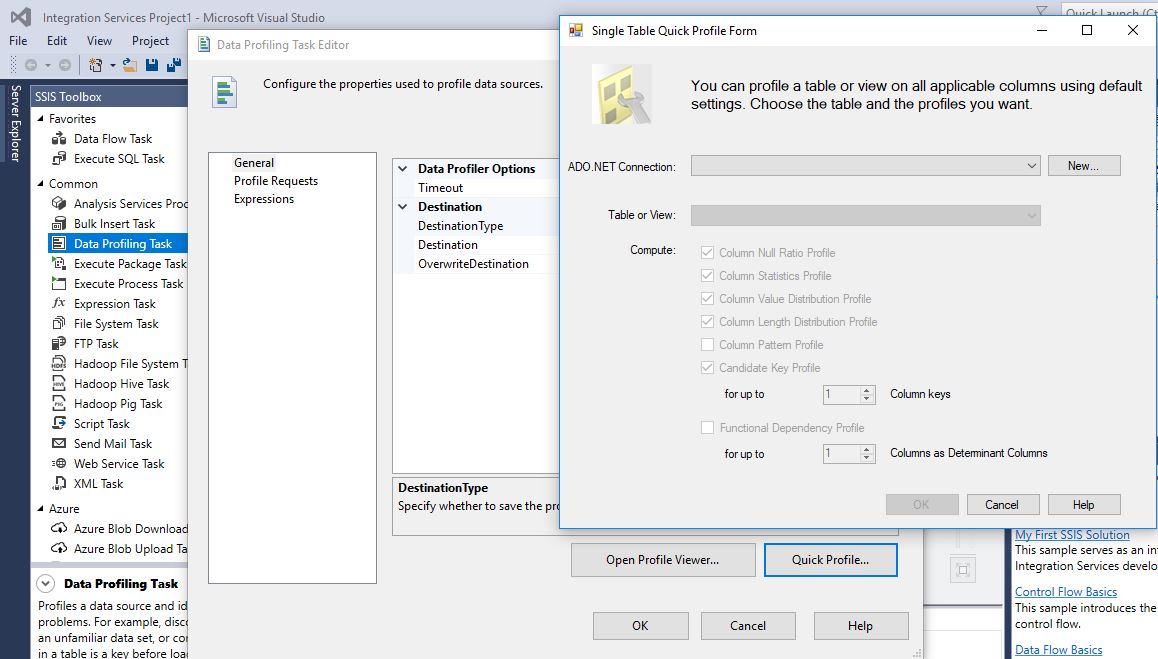Click the XML Task icon
The width and height of the screenshot is (1158, 659).
pyautogui.click(x=59, y=483)
